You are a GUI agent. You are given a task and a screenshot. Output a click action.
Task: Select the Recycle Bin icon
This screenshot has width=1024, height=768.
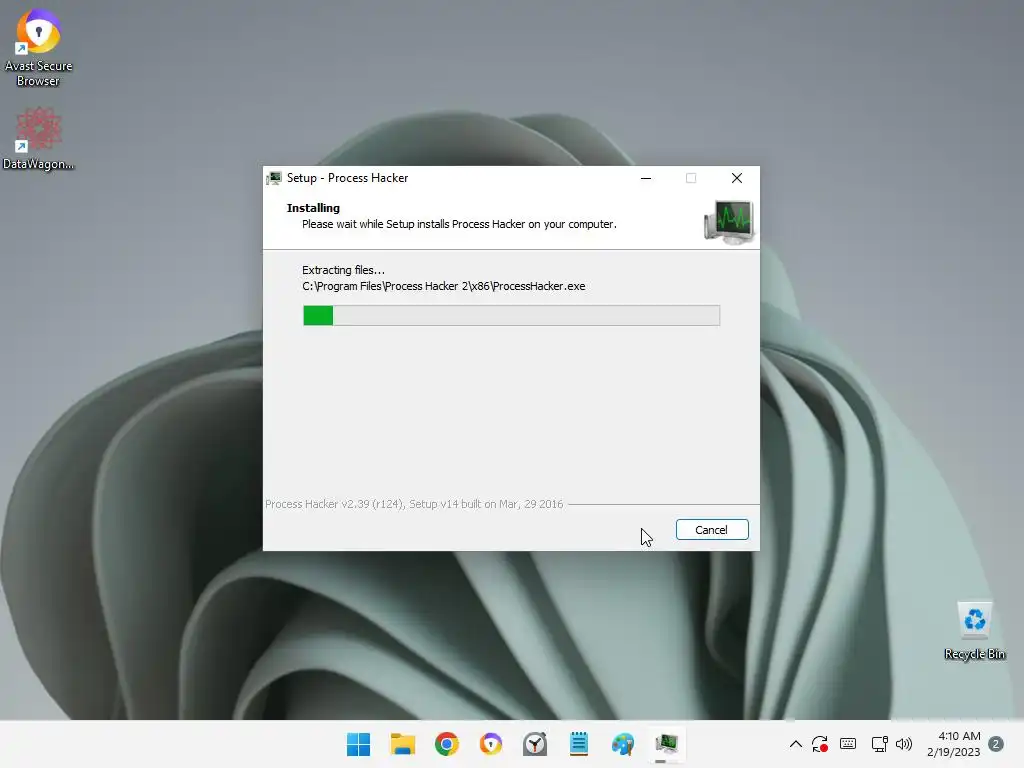click(974, 631)
